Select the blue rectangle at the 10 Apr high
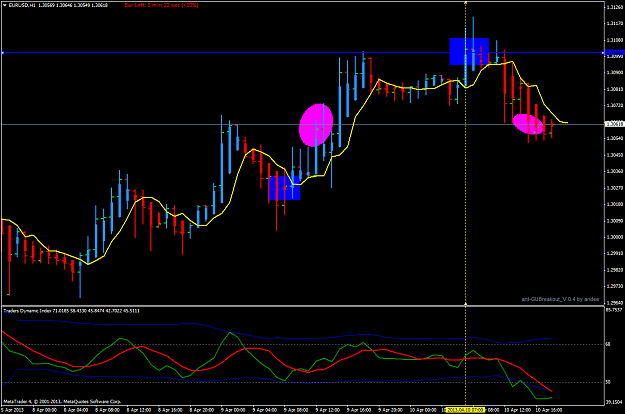625x414 pixels. tap(469, 51)
